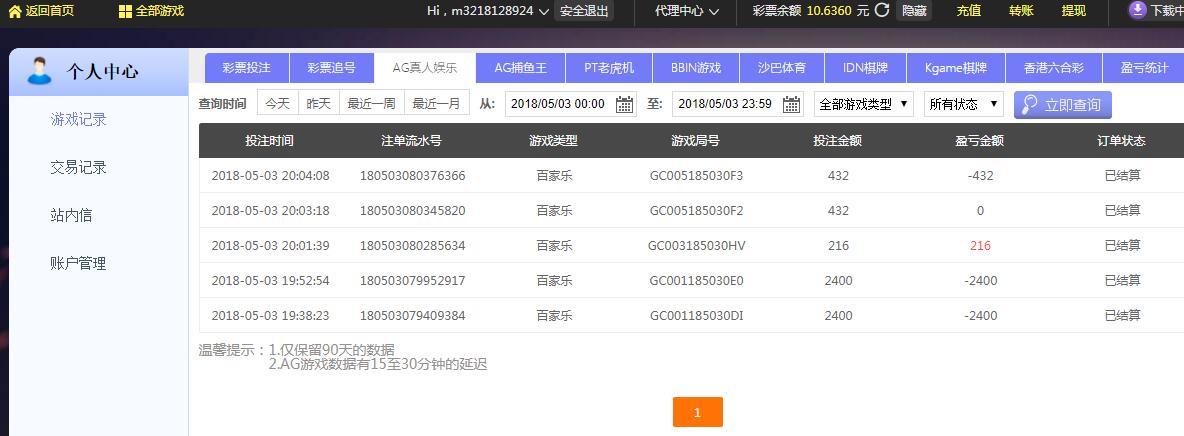Click the 安全退出 logout button
Viewport: 1184px width, 436px height.
point(584,11)
